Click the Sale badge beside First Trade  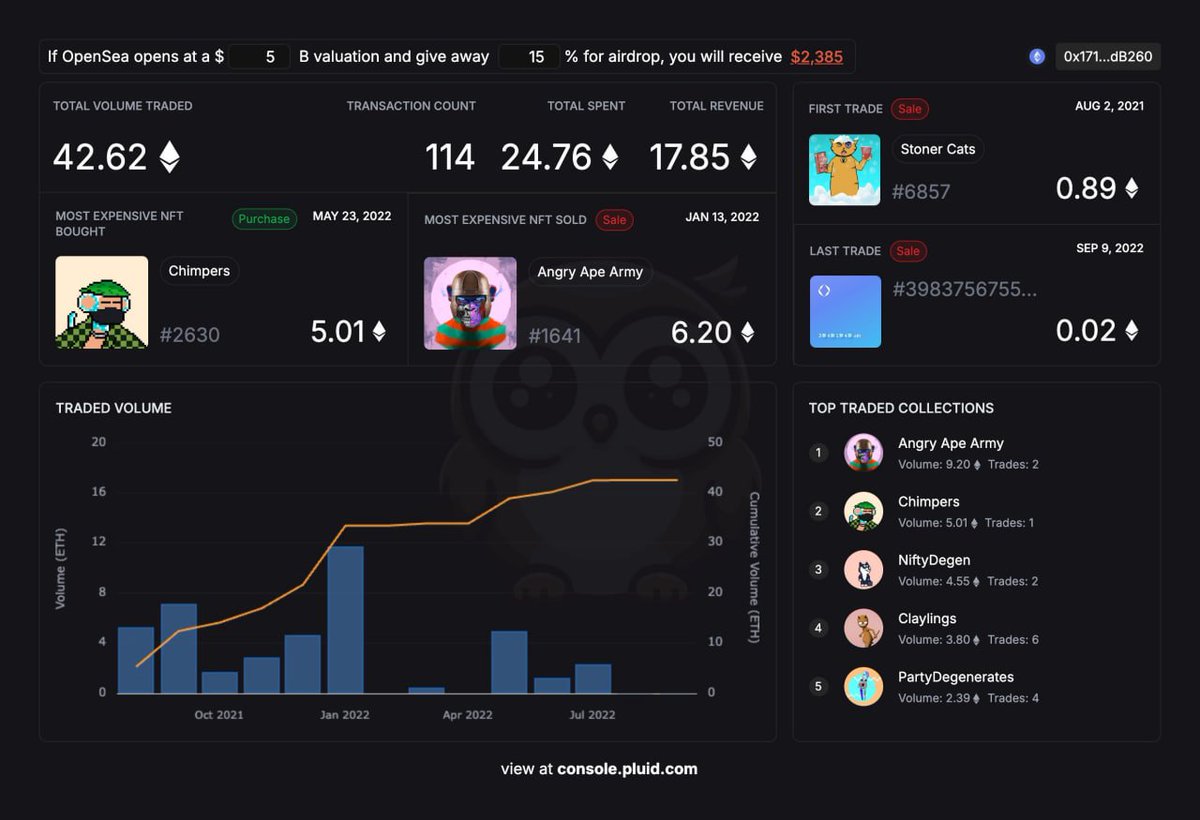tap(909, 108)
